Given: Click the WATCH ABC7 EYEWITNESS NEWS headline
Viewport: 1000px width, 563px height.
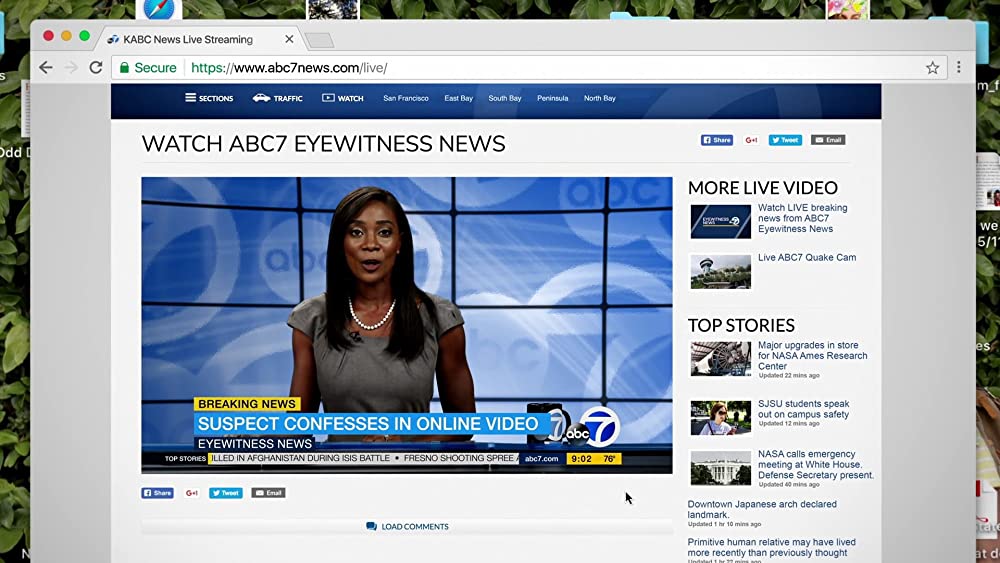Looking at the screenshot, I should tap(323, 144).
